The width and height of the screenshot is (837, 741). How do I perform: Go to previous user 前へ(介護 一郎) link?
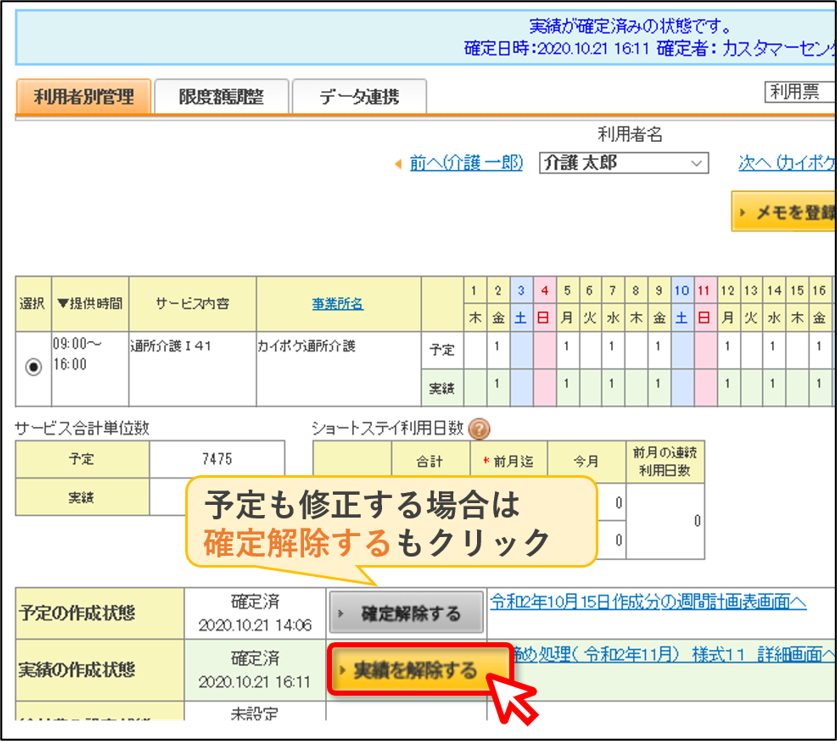[x=466, y=163]
